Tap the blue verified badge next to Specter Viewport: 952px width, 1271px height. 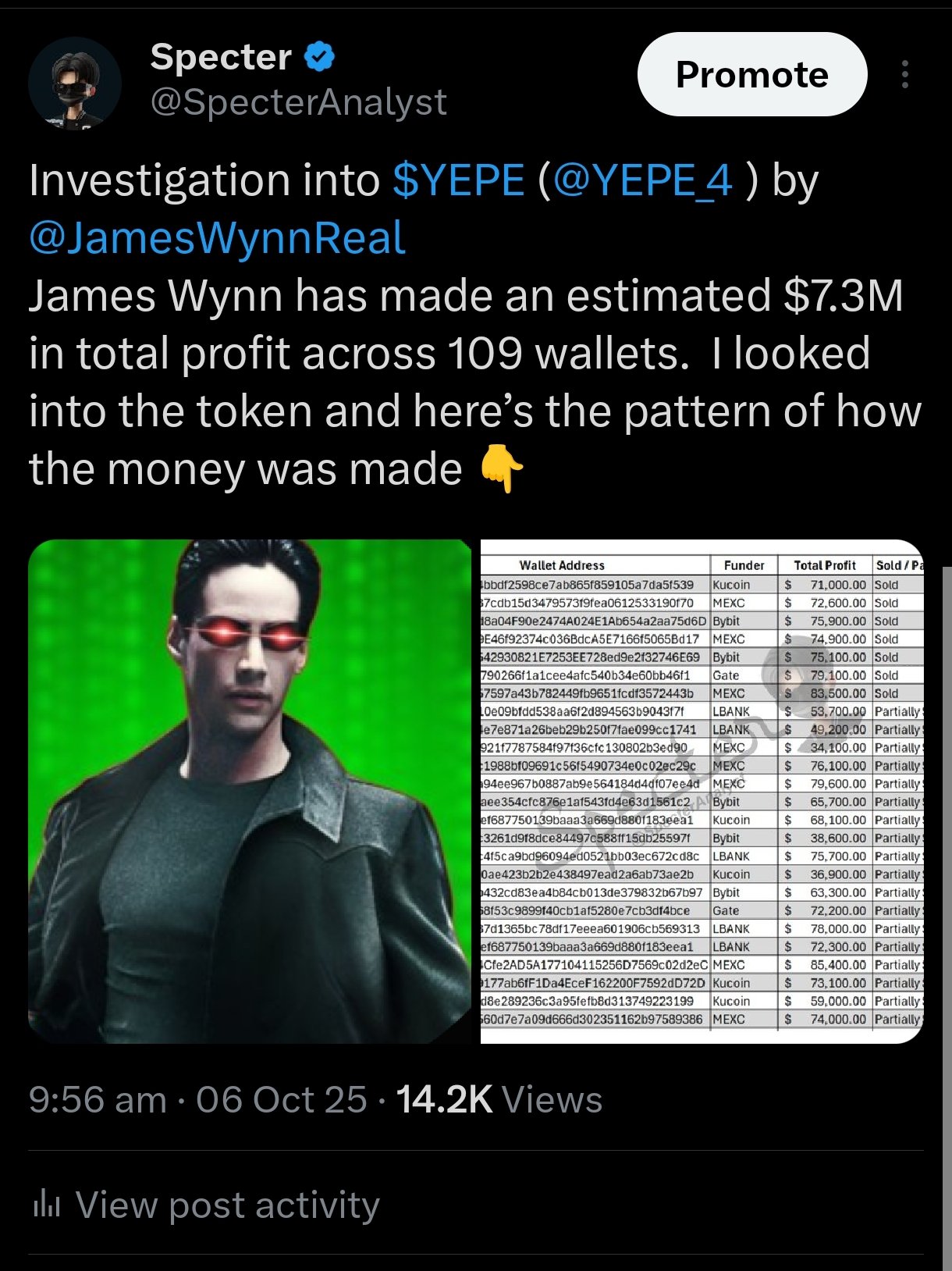pyautogui.click(x=318, y=57)
